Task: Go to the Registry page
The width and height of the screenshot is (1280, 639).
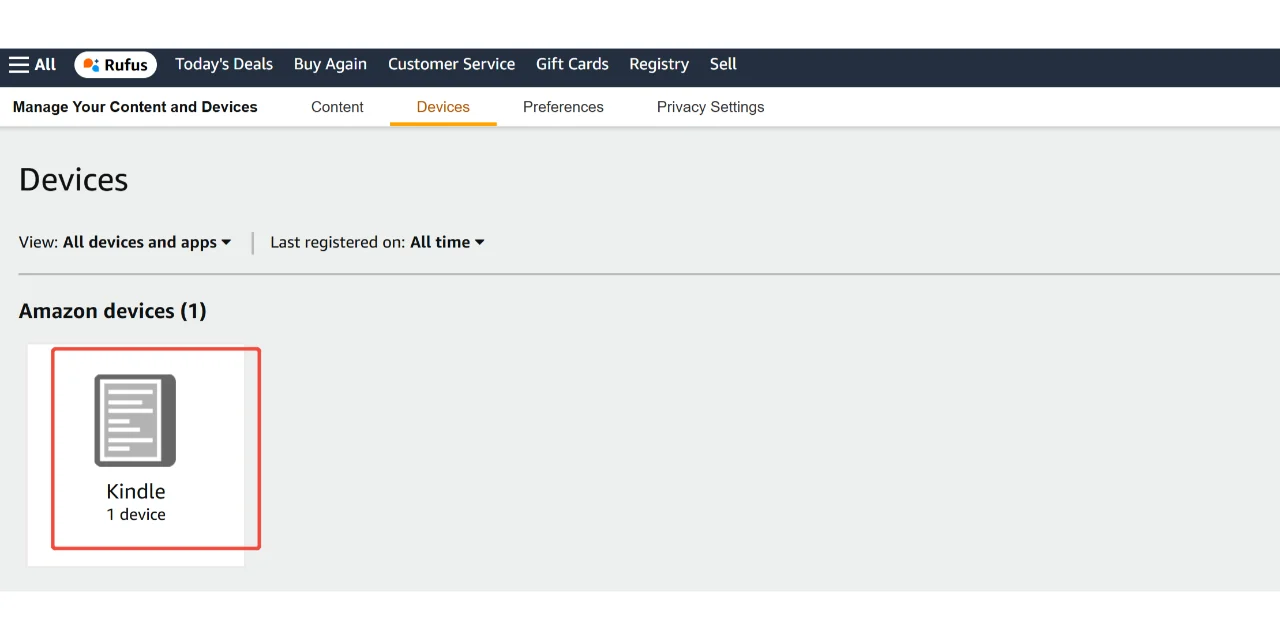Action: 659,64
